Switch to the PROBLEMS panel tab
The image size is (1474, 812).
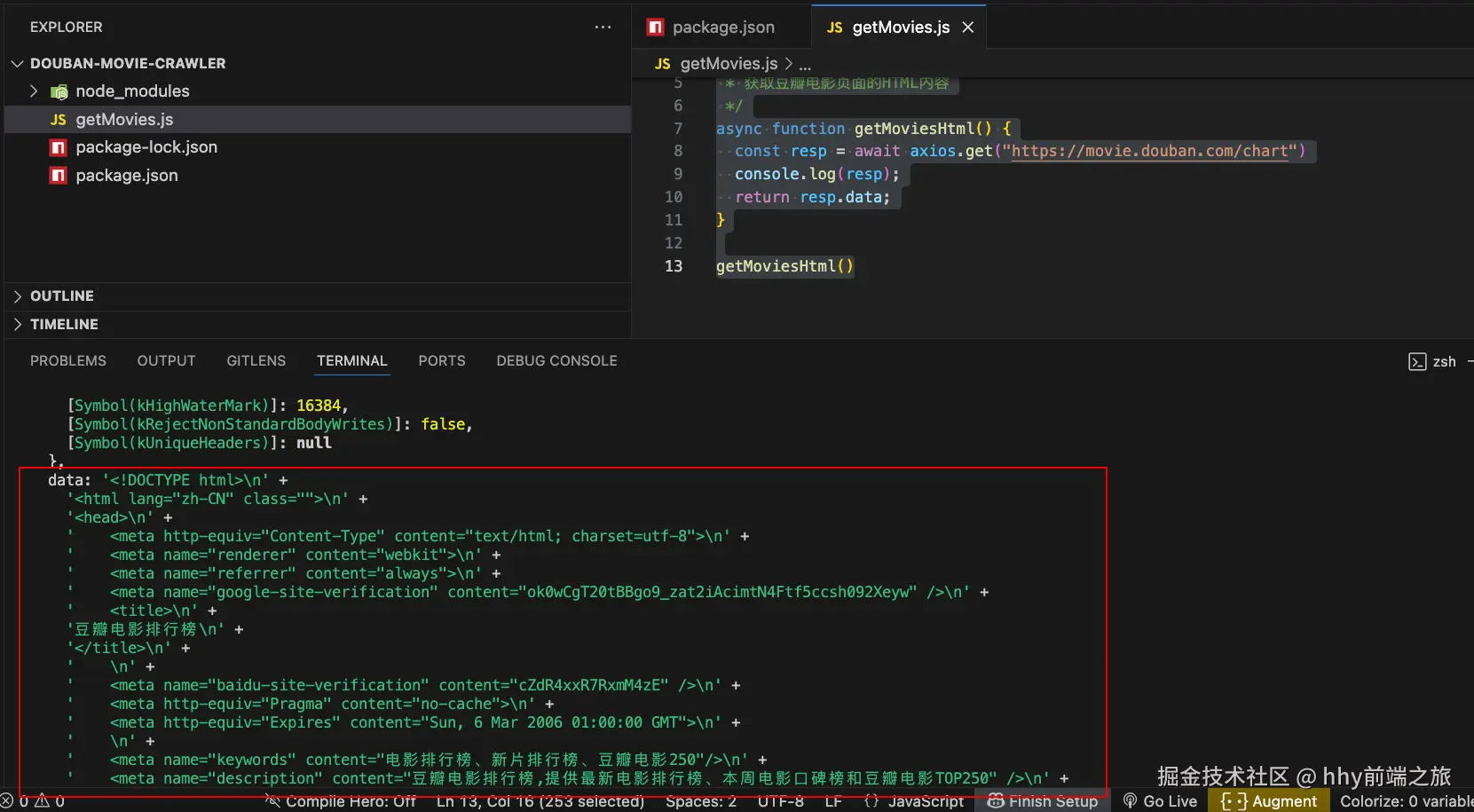(68, 361)
